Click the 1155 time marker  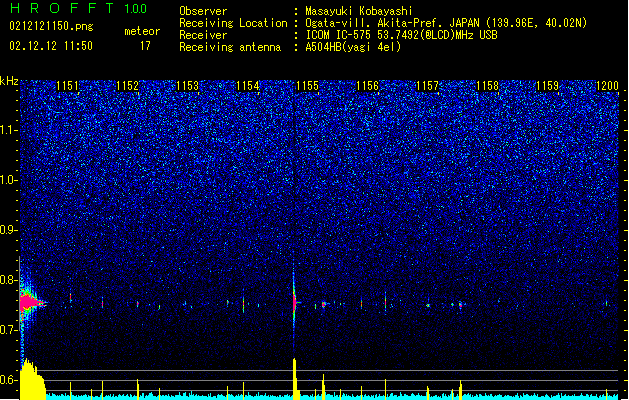click(x=307, y=86)
